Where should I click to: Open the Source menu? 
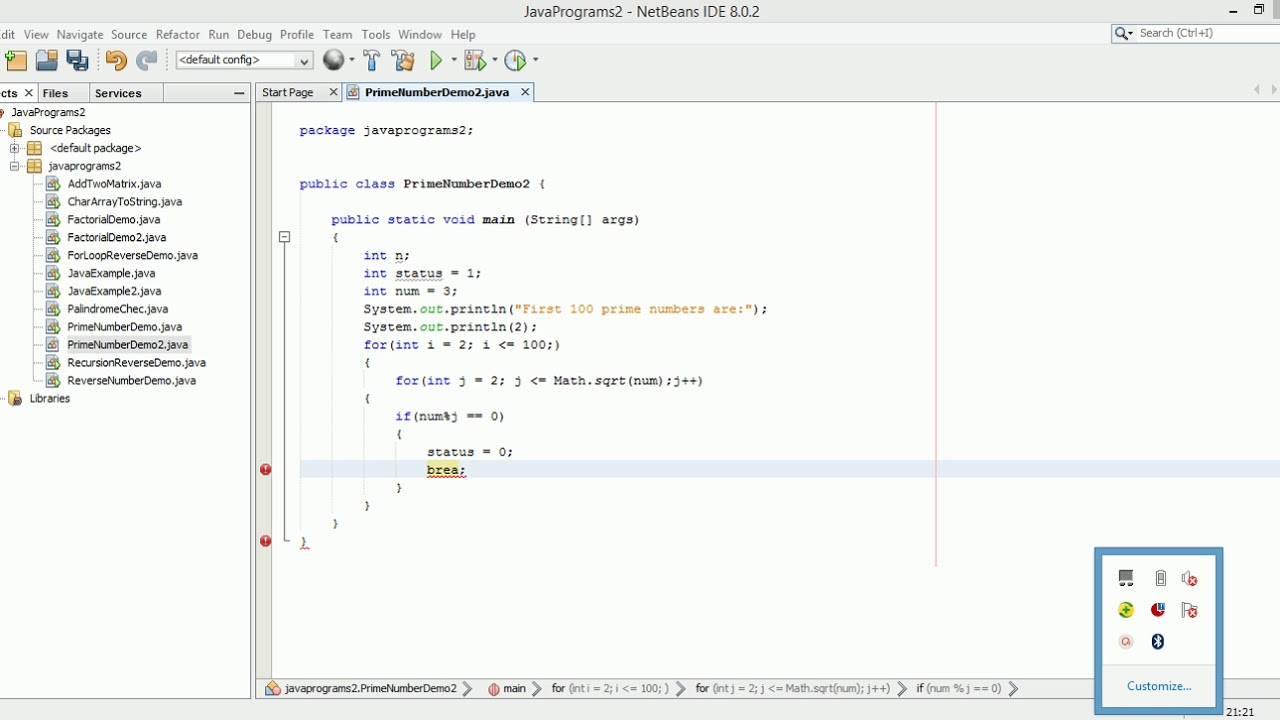point(129,34)
